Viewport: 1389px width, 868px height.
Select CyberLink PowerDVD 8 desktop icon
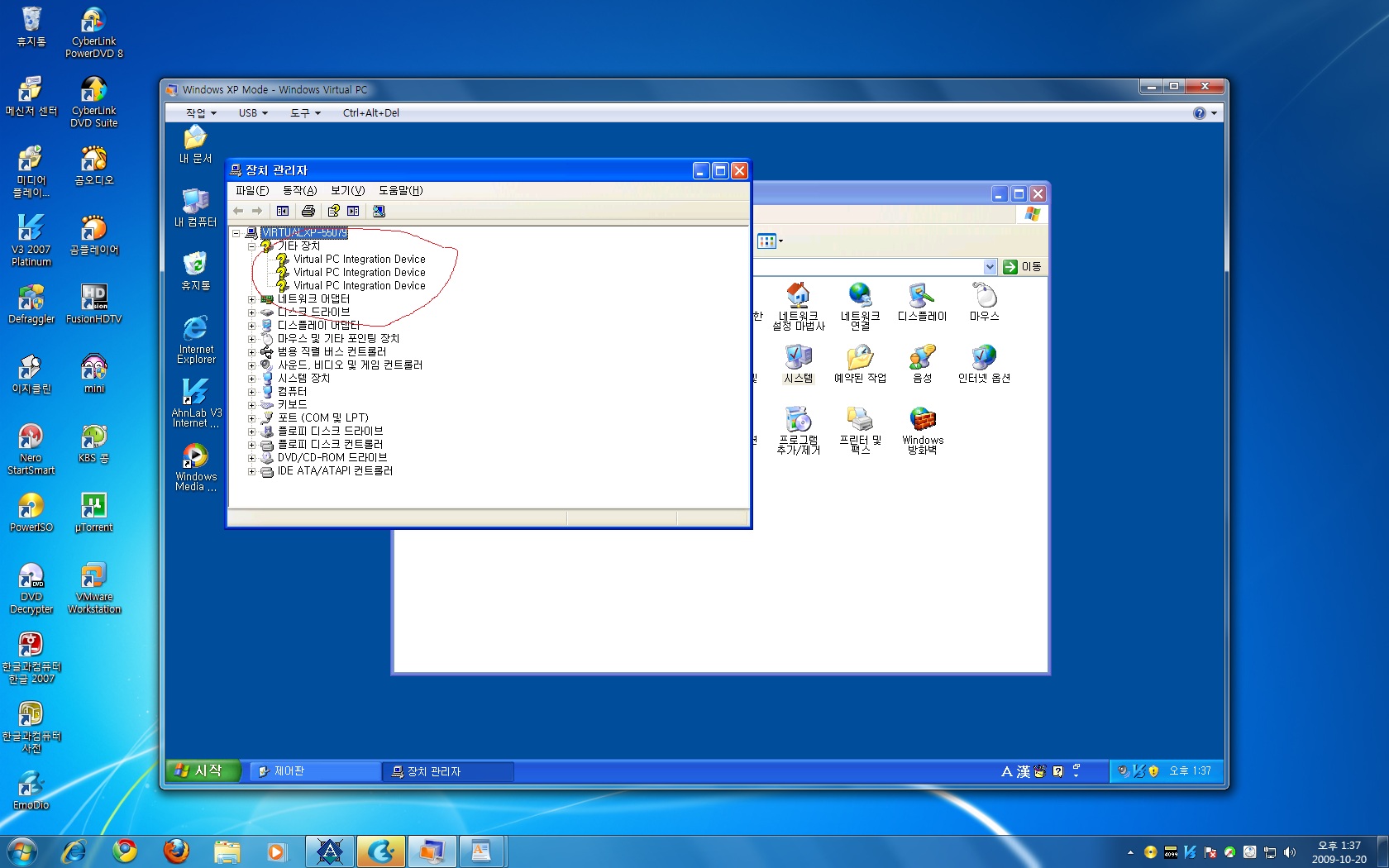coord(94,32)
